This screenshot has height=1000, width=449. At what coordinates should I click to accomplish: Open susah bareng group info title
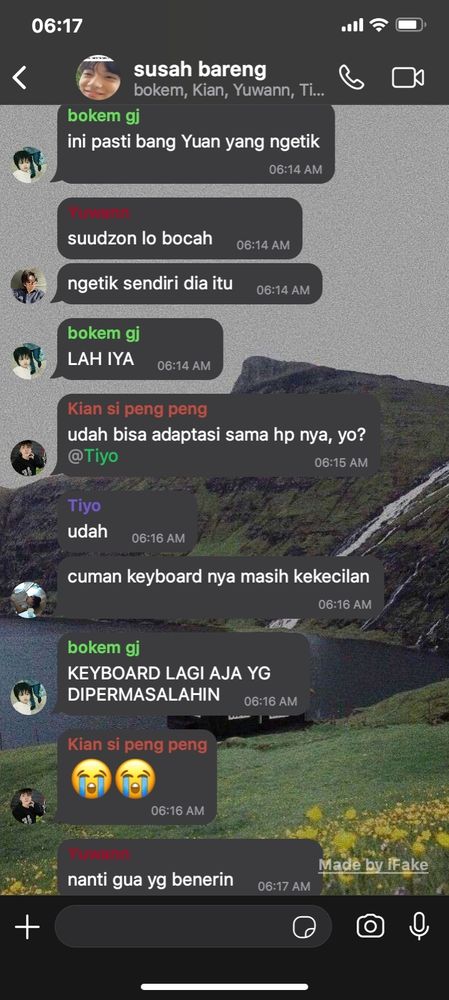tap(200, 70)
